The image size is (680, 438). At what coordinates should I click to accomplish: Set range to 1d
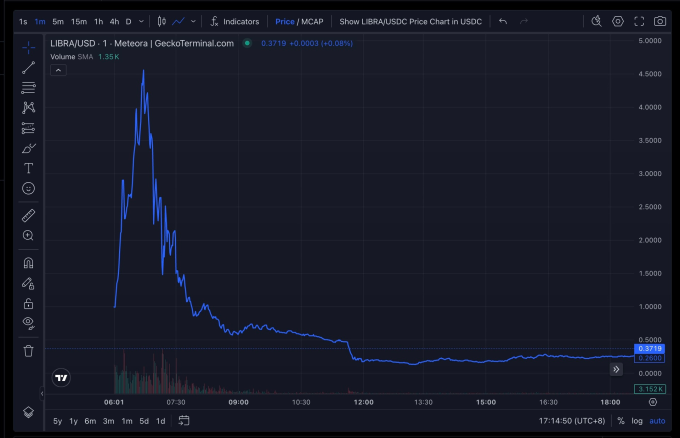[x=160, y=421]
